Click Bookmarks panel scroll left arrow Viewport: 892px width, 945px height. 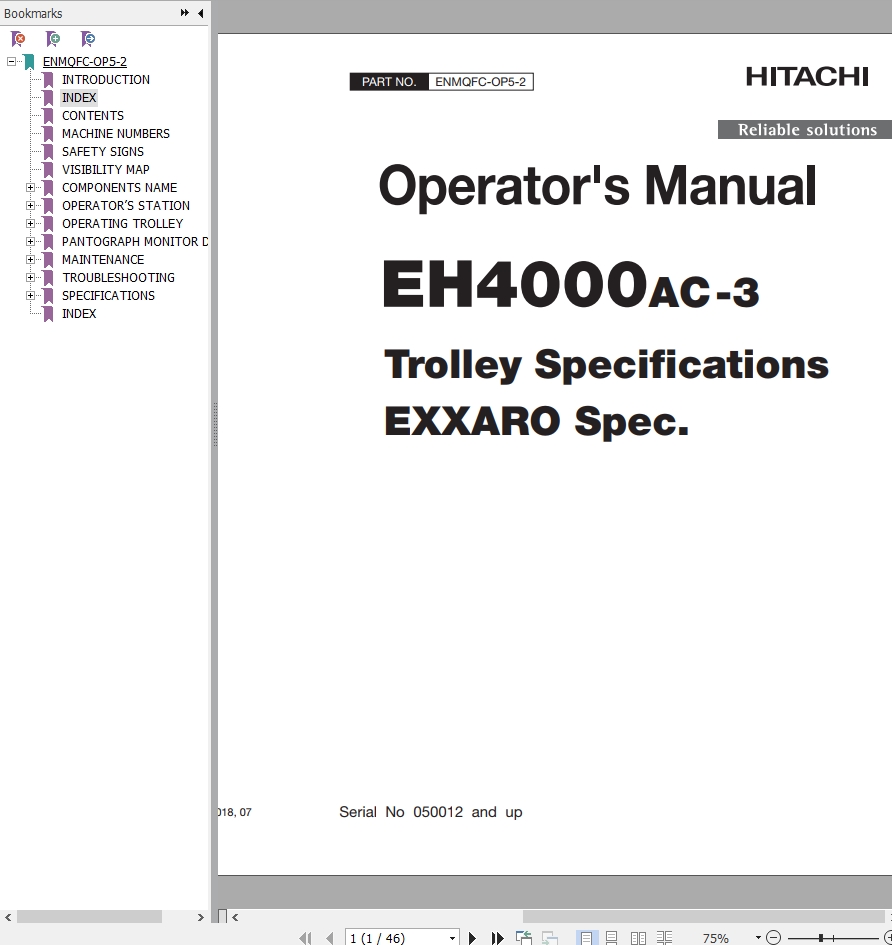click(x=8, y=917)
